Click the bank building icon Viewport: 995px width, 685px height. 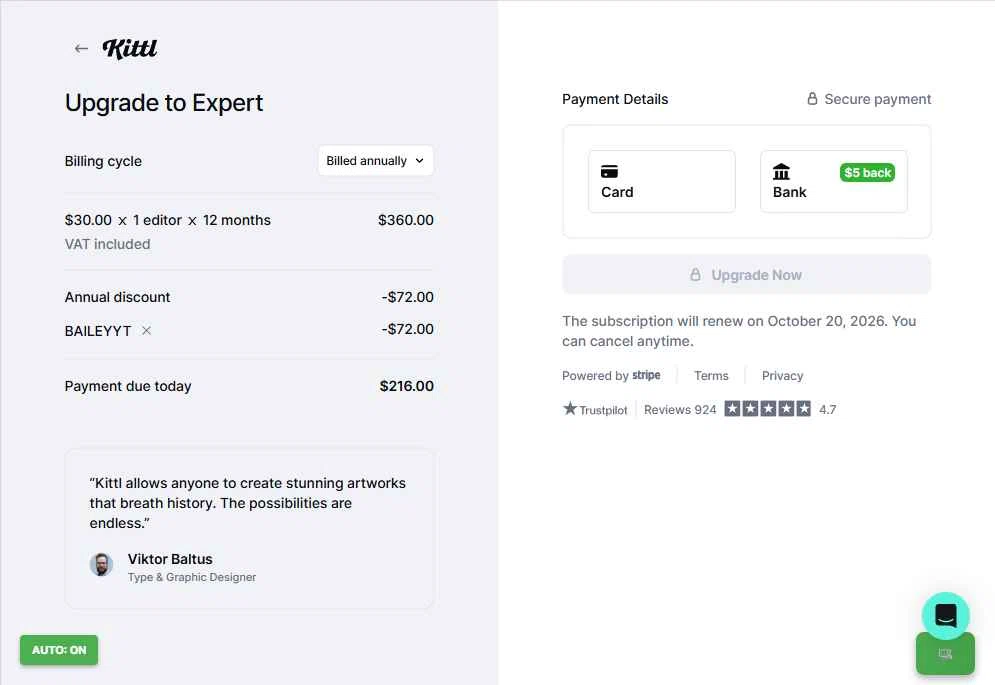tap(781, 172)
